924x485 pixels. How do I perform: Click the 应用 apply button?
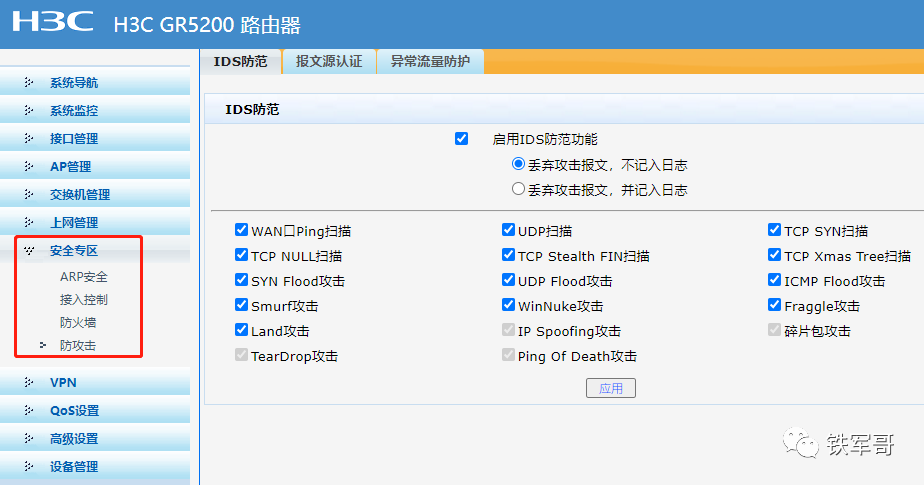(610, 388)
